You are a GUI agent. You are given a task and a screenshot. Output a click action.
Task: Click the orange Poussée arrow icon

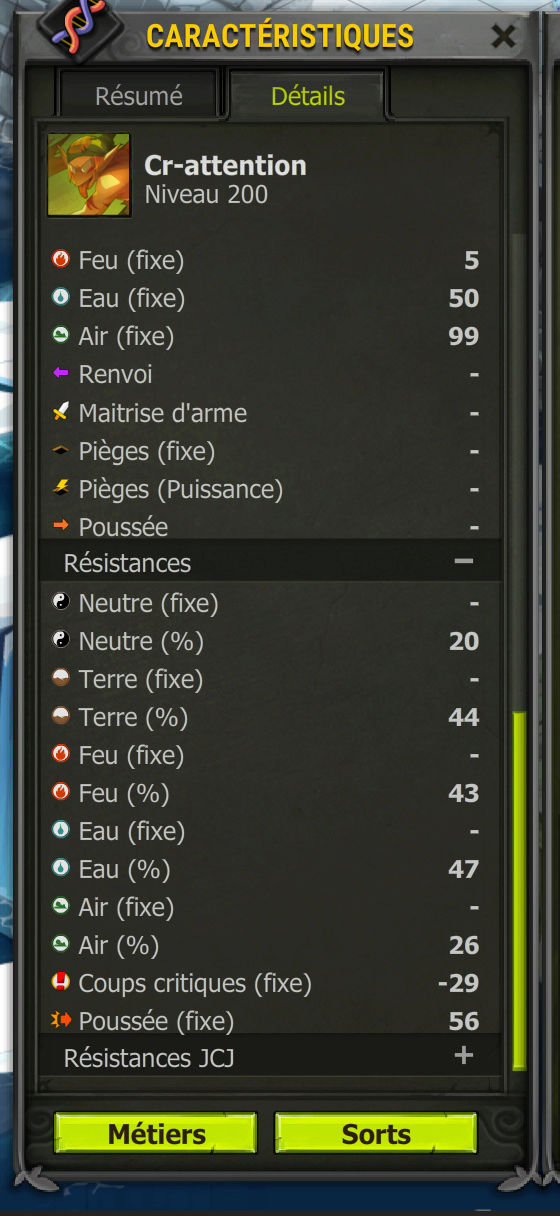(61, 525)
